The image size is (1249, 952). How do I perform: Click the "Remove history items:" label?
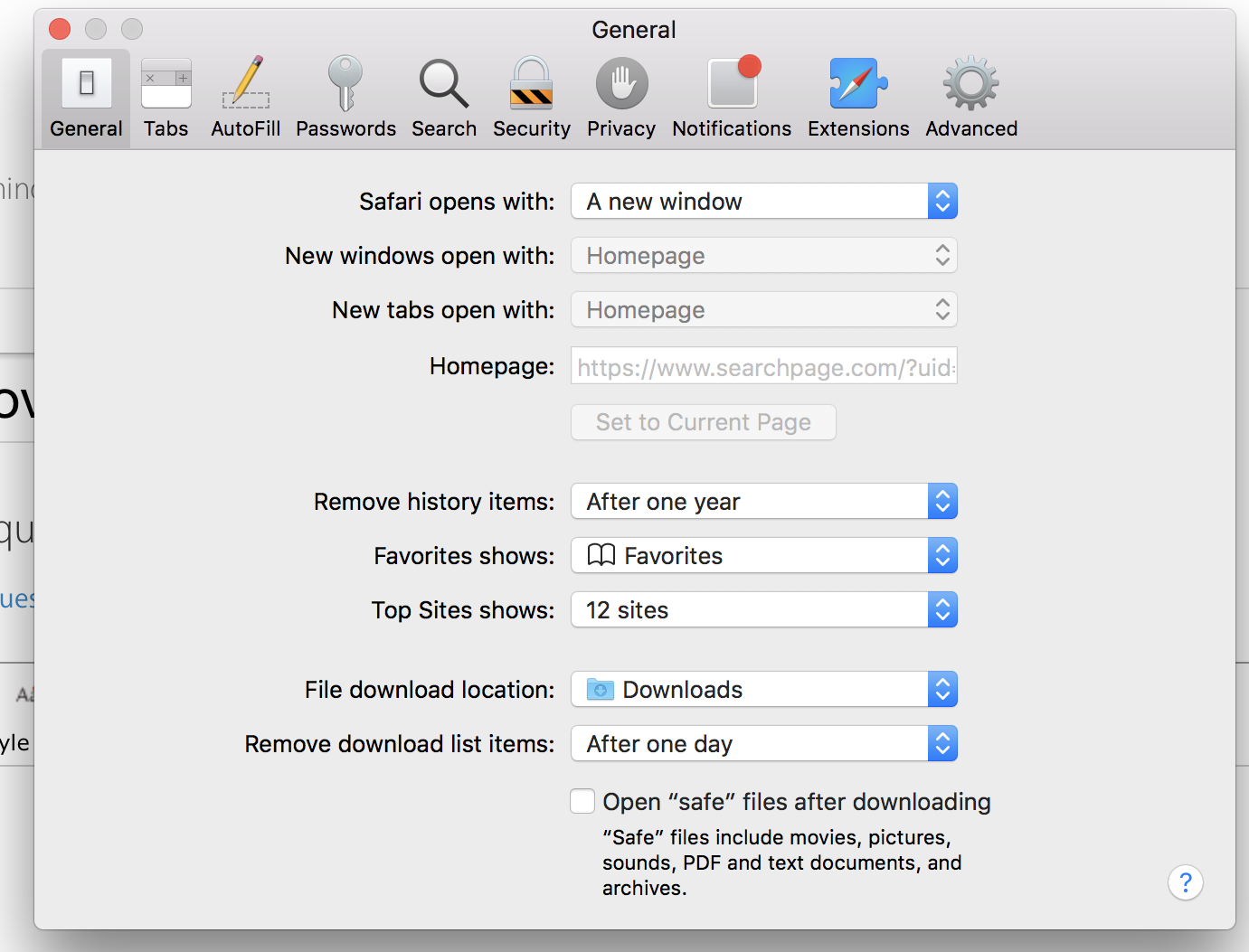(434, 501)
